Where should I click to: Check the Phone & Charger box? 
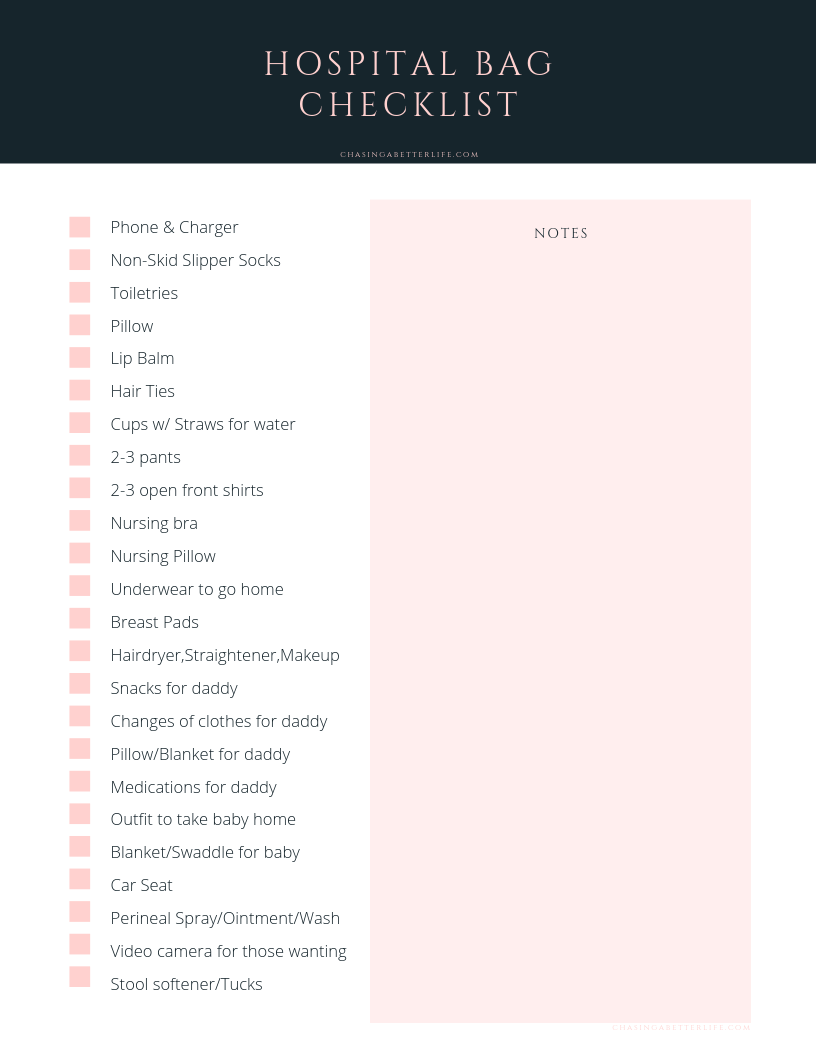[x=80, y=227]
